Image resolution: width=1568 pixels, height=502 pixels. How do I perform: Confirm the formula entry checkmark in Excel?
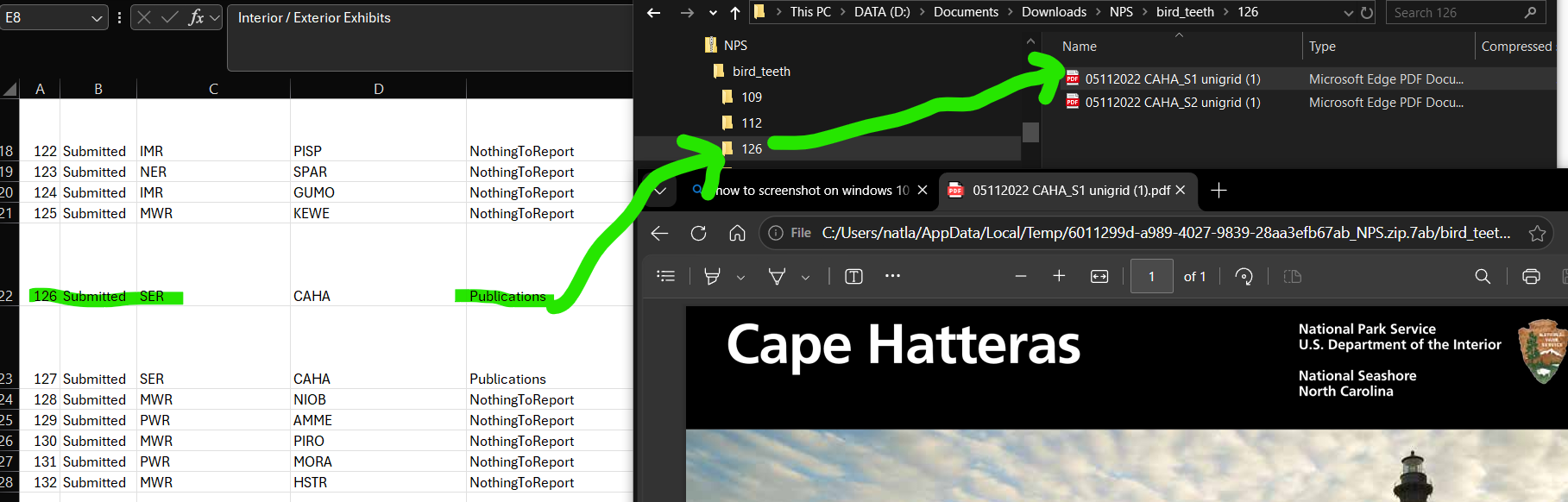coord(170,17)
